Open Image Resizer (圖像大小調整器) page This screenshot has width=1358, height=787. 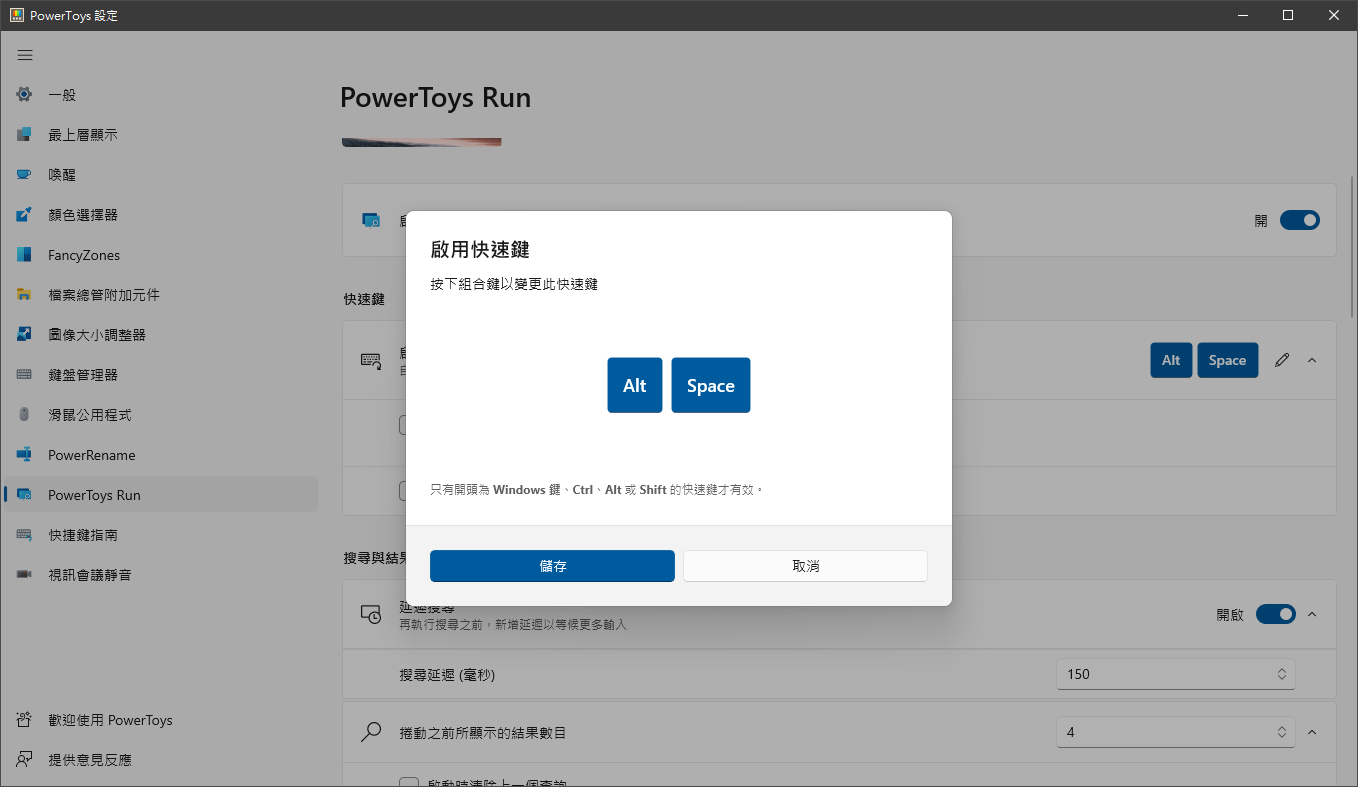click(161, 335)
